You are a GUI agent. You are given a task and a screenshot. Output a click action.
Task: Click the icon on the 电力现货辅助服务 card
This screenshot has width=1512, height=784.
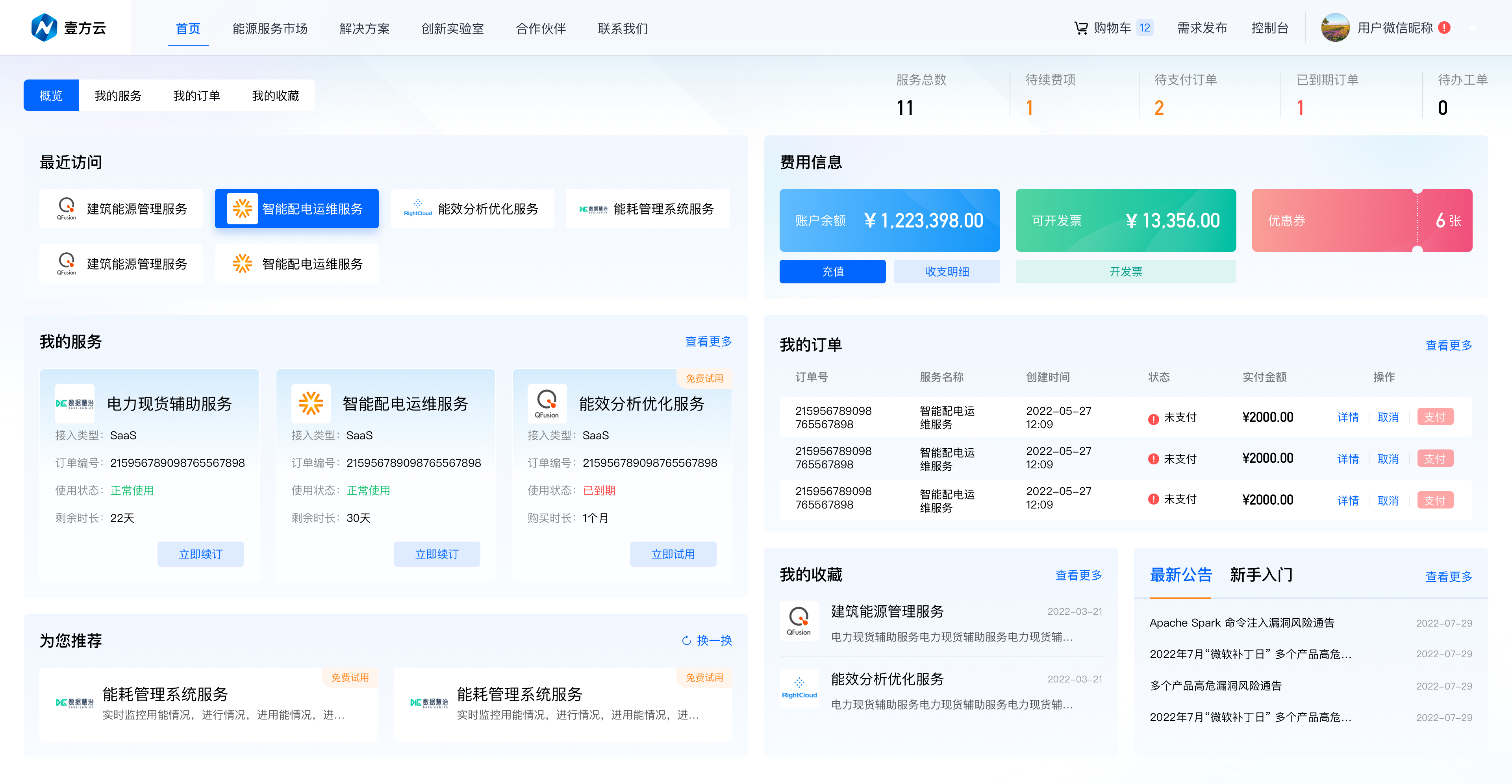coord(74,403)
